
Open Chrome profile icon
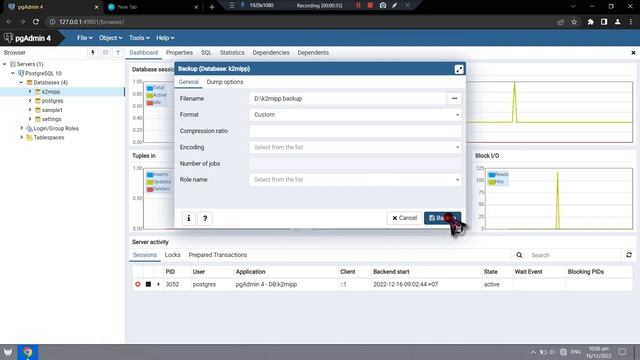pyautogui.click(x=618, y=22)
